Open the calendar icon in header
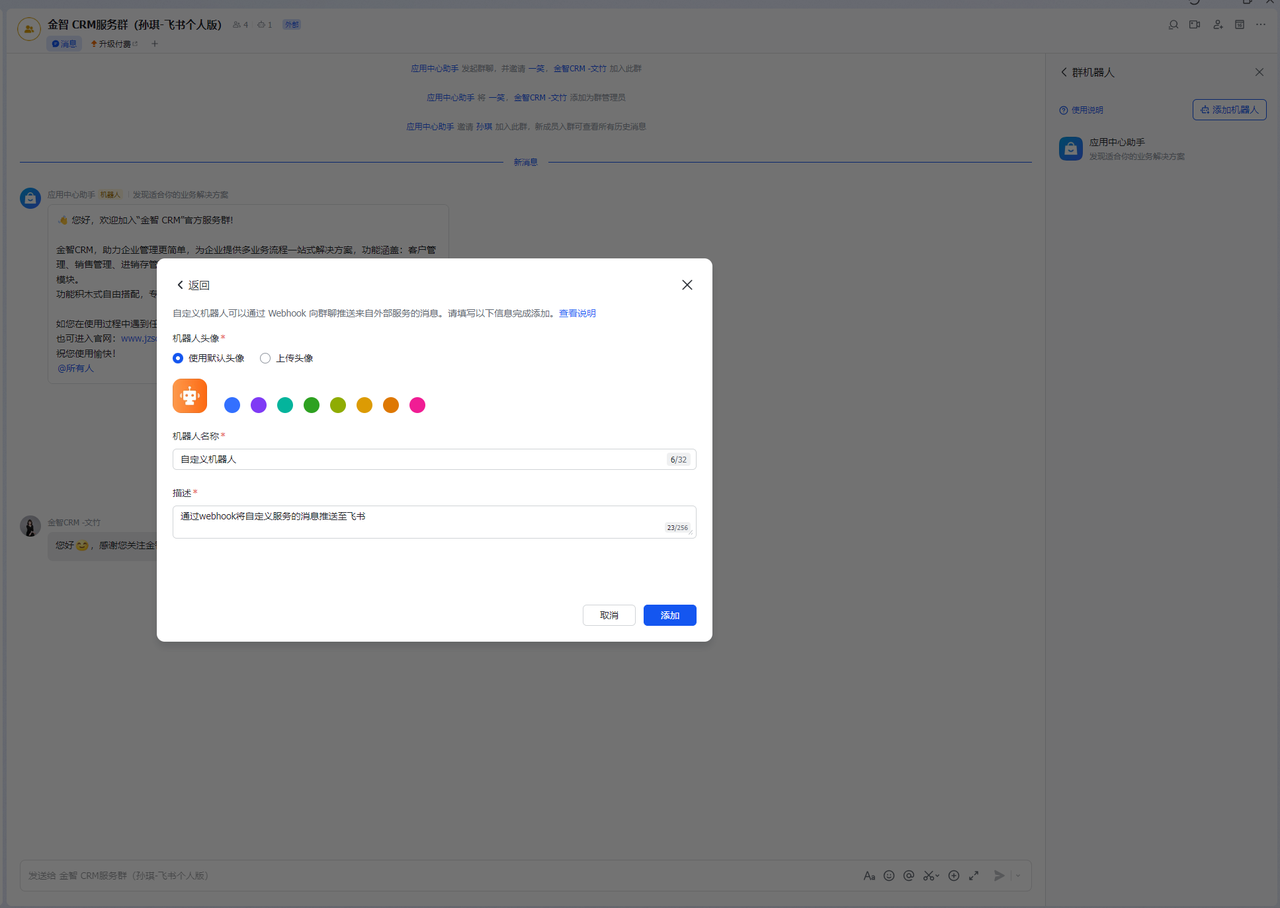This screenshot has width=1280, height=908. (1240, 25)
